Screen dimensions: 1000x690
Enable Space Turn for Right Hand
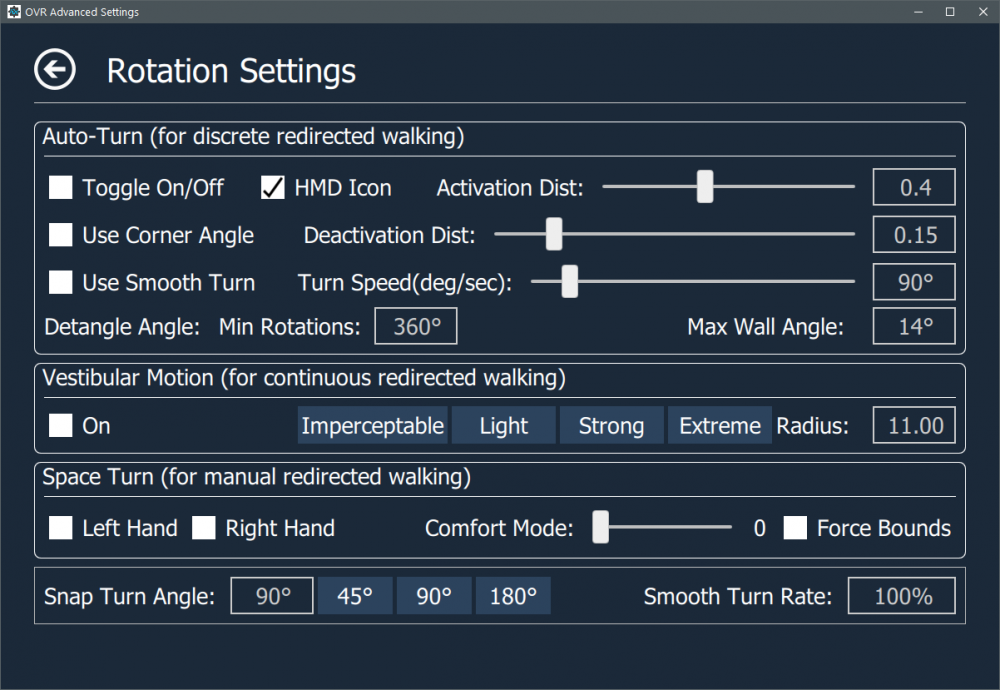tap(204, 528)
